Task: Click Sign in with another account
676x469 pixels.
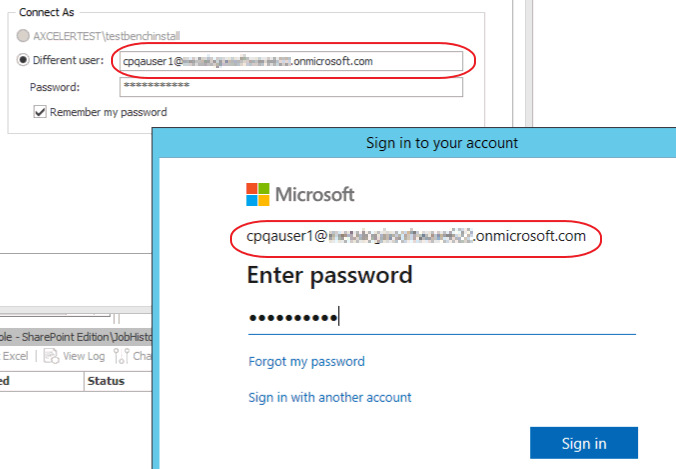Action: coord(329,397)
